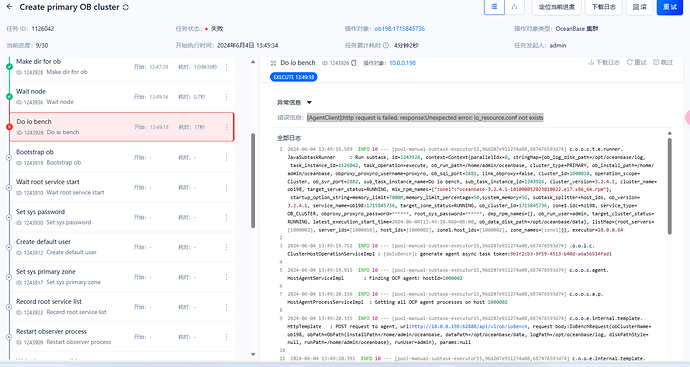Screen dimensions: 690x367
Task: Download the log for Do io bench subtask
Action: (604, 62)
